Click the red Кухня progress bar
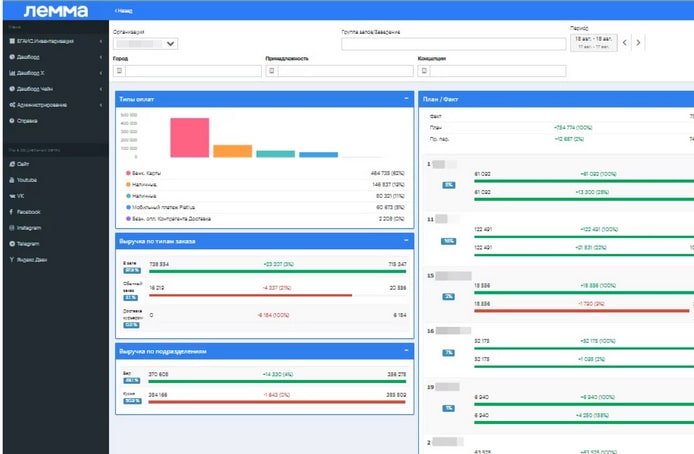This screenshot has width=694, height=454. click(x=278, y=402)
